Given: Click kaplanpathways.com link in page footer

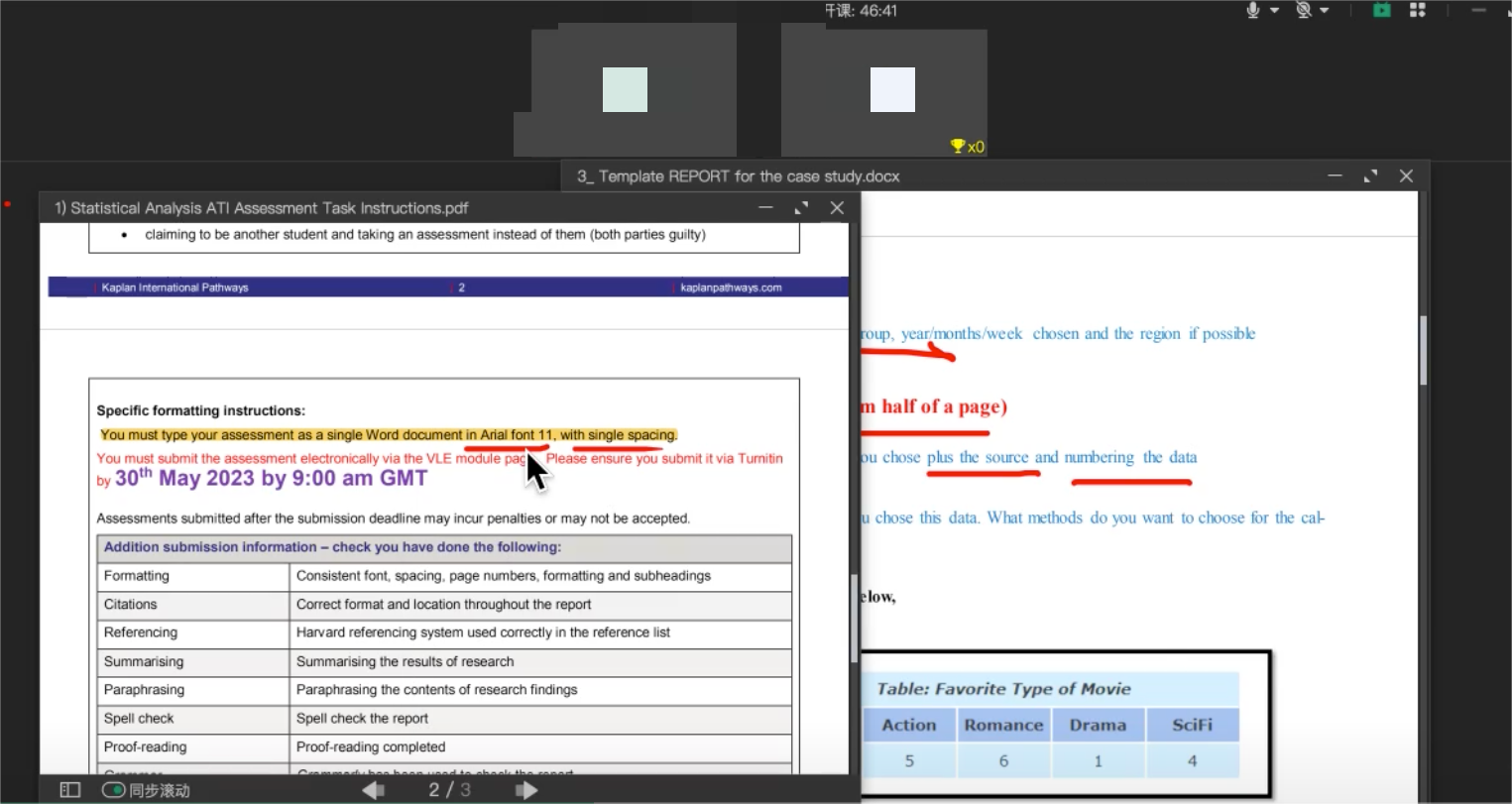Looking at the screenshot, I should click(731, 287).
